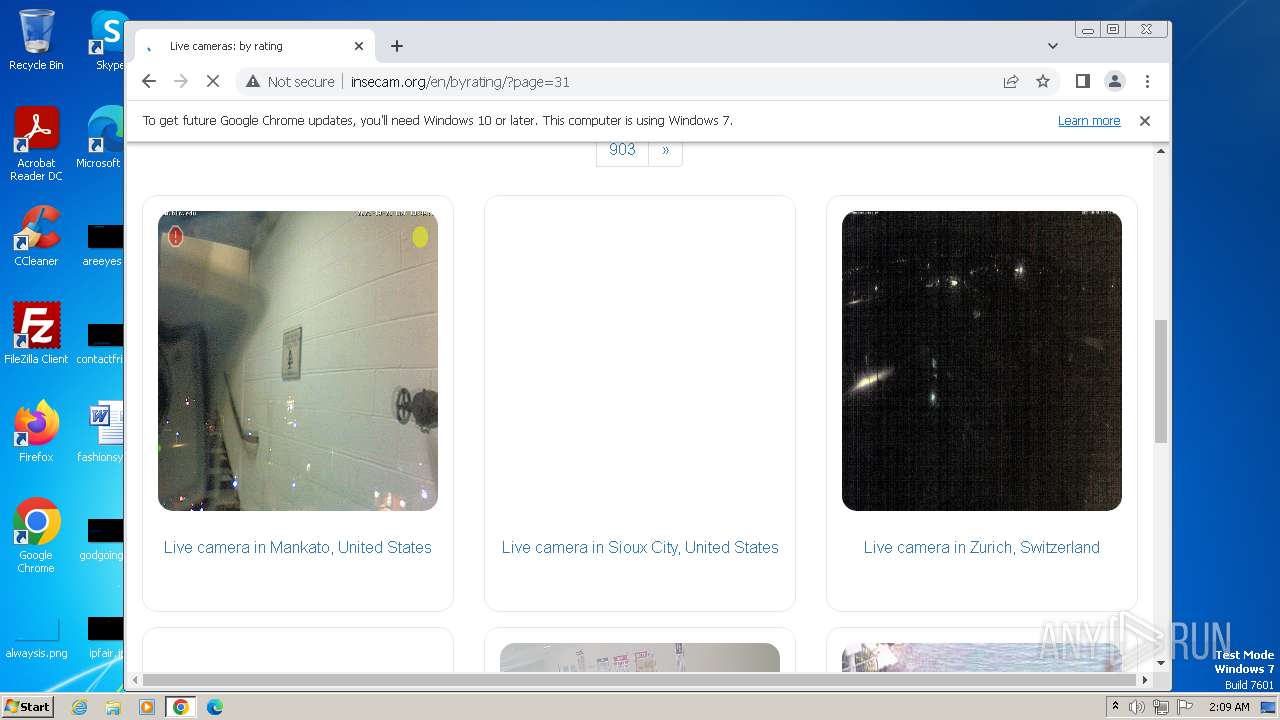Open Windows Media Player in taskbar
Viewport: 1280px width, 720px height.
[147, 707]
